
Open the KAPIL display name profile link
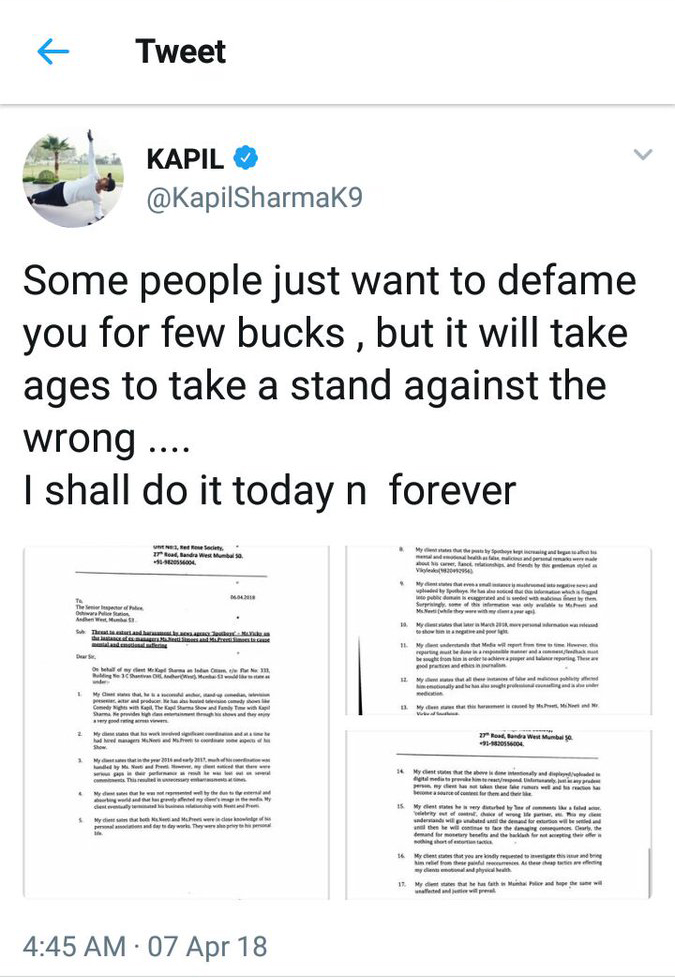point(185,158)
